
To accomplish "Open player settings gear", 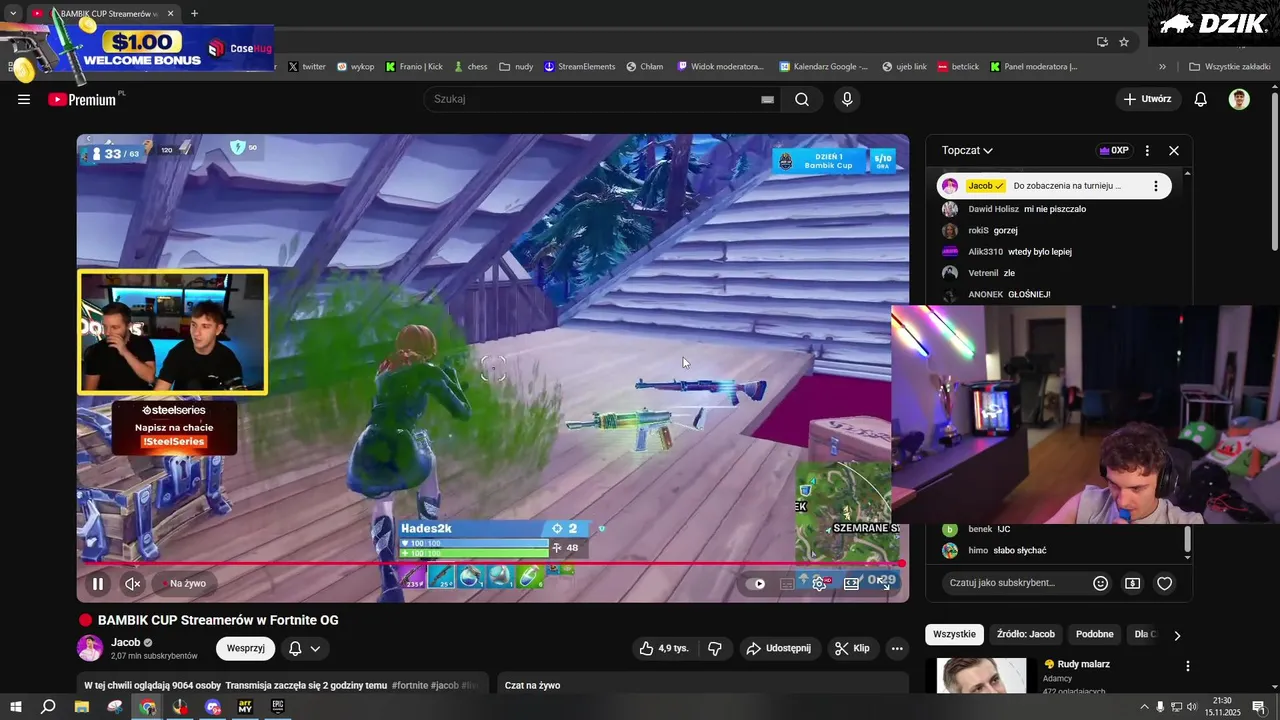I will (820, 583).
